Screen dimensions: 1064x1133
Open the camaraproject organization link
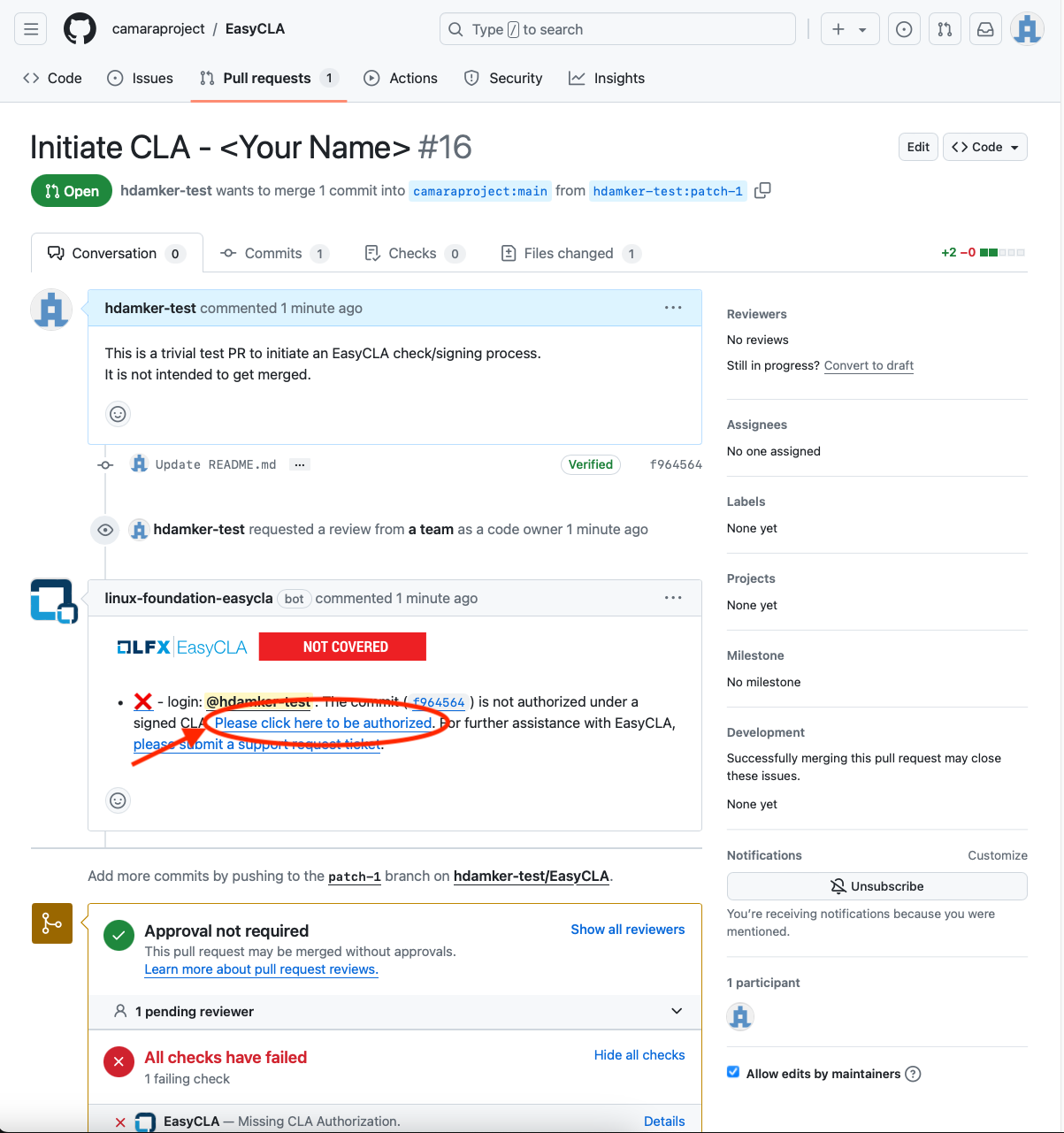pyautogui.click(x=158, y=29)
